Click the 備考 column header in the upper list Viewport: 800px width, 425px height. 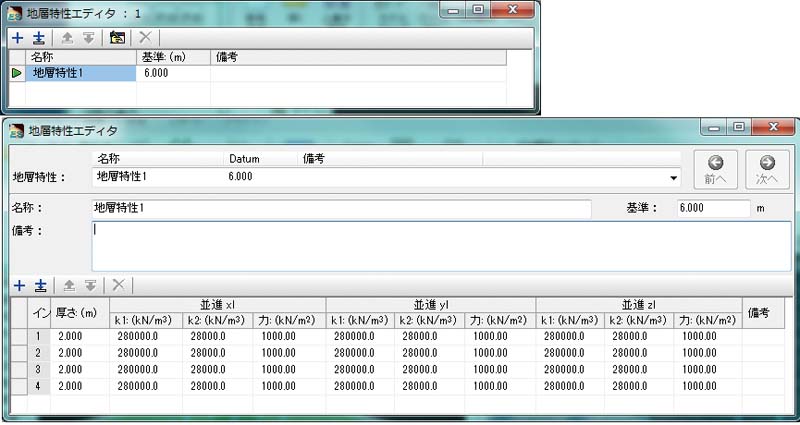[x=358, y=58]
